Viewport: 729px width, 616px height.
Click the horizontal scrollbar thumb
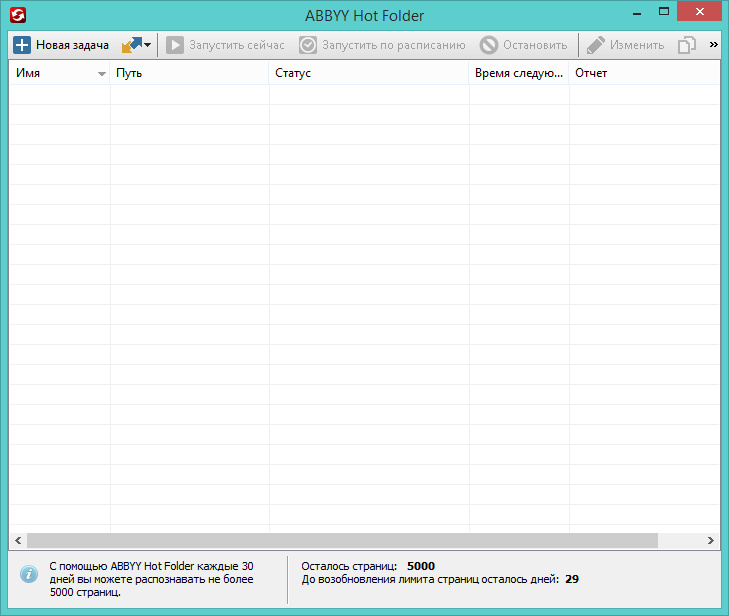click(343, 540)
